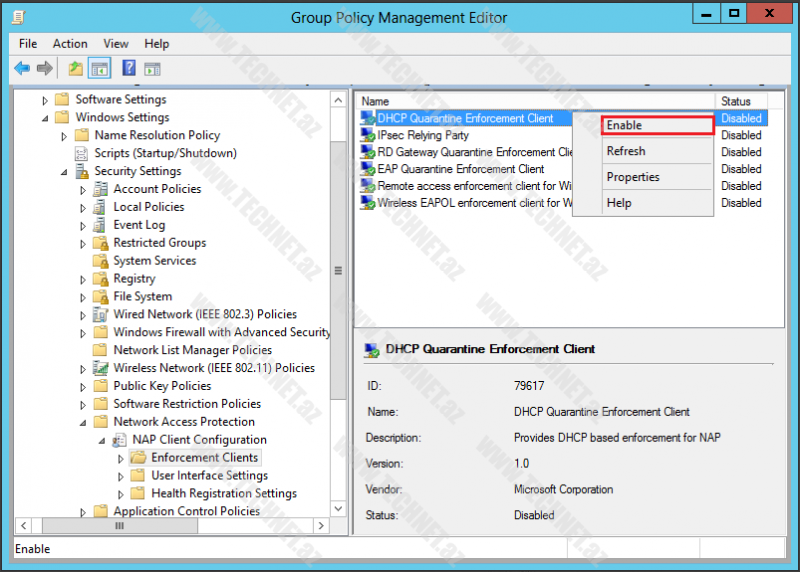This screenshot has height=572, width=800.
Task: Select Properties in the context menu
Action: click(633, 177)
